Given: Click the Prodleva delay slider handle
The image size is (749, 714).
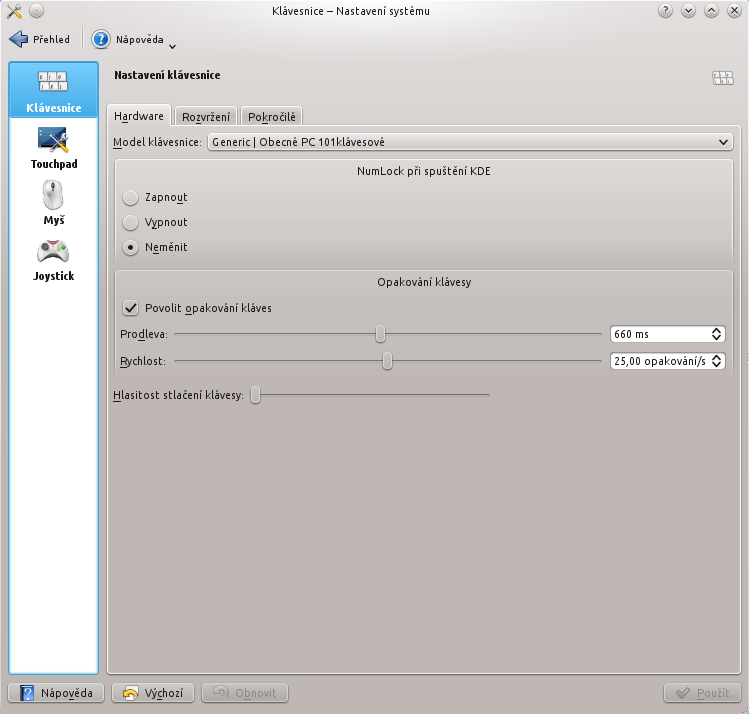Looking at the screenshot, I should [x=380, y=334].
